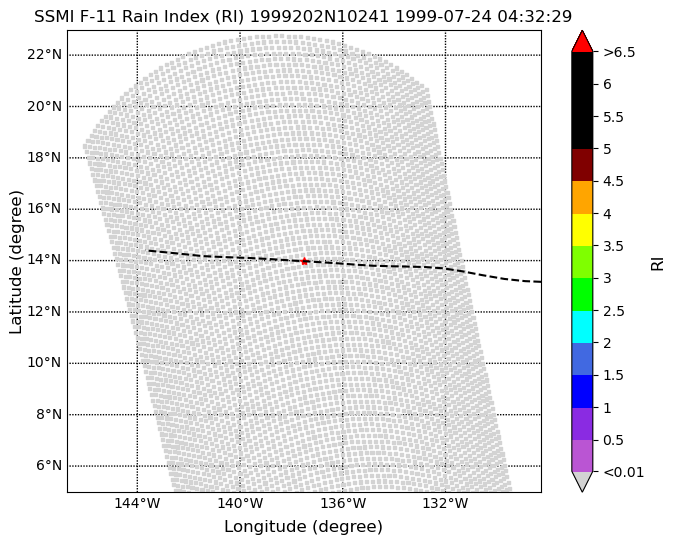
Task: Click the cyan colorbar segment
Action: 582,326
